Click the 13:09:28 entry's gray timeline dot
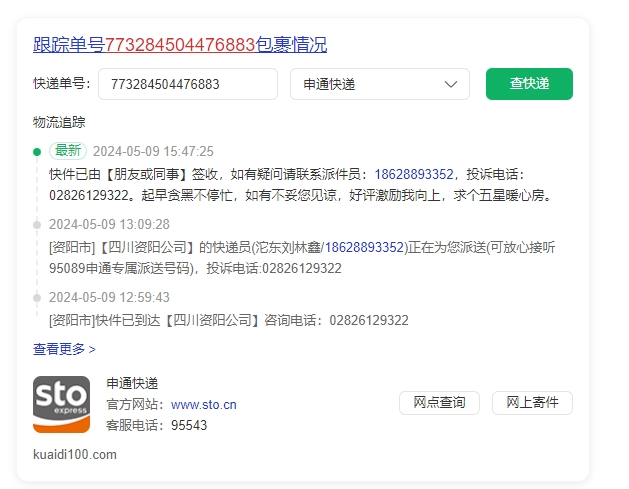 coord(37,225)
